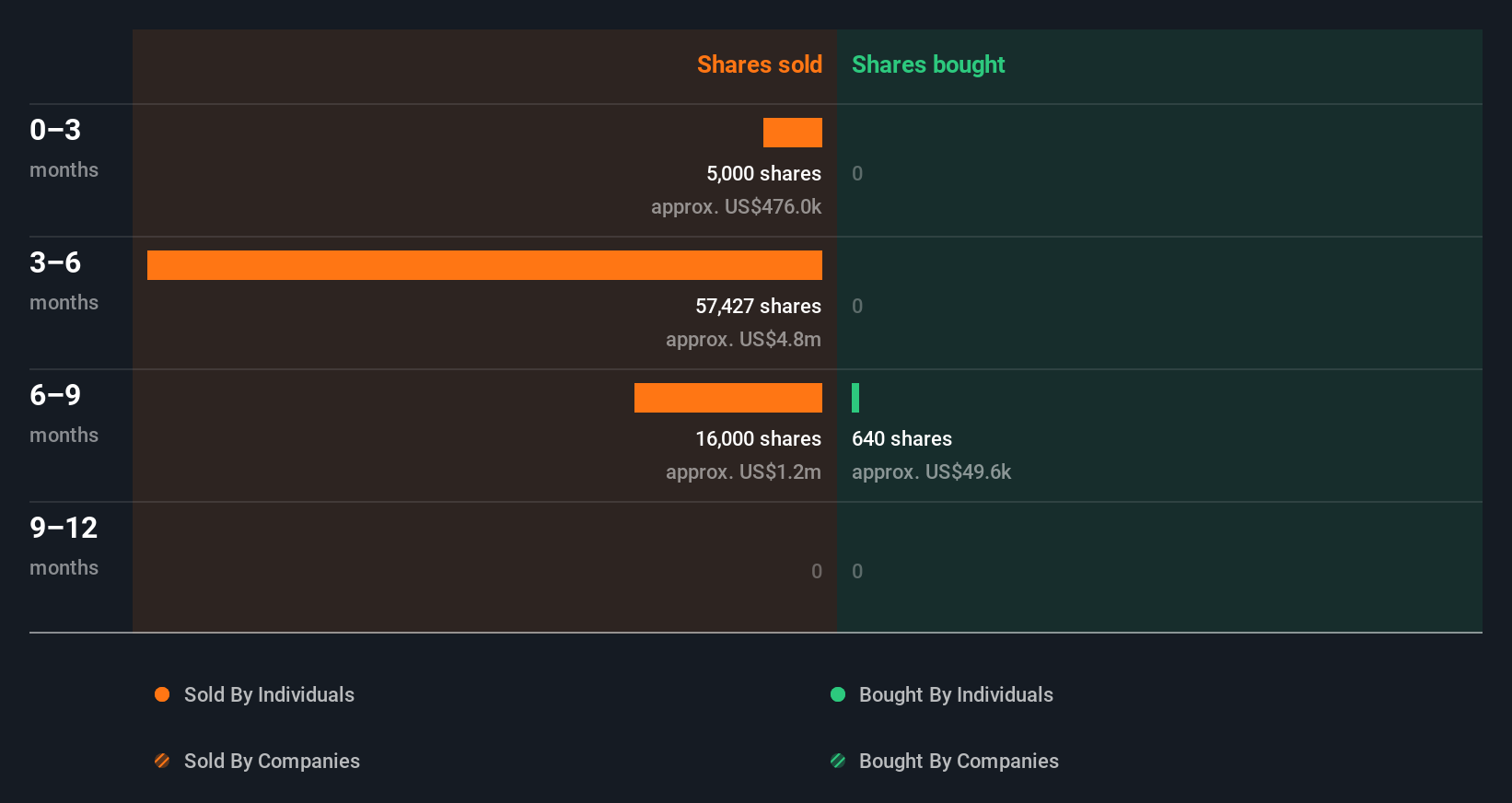
Task: Click the "Shares sold" column header
Action: 760,64
